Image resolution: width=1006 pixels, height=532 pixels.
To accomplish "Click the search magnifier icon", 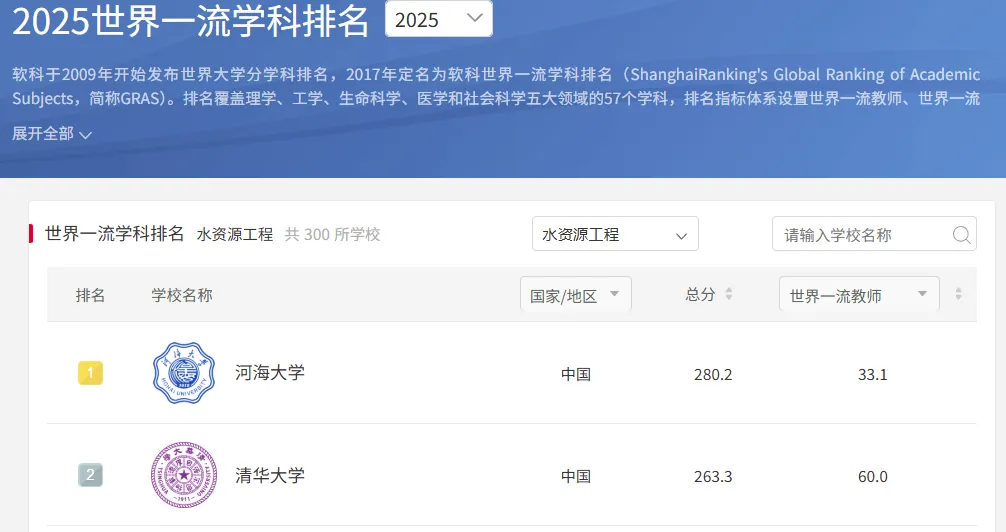I will 961,235.
